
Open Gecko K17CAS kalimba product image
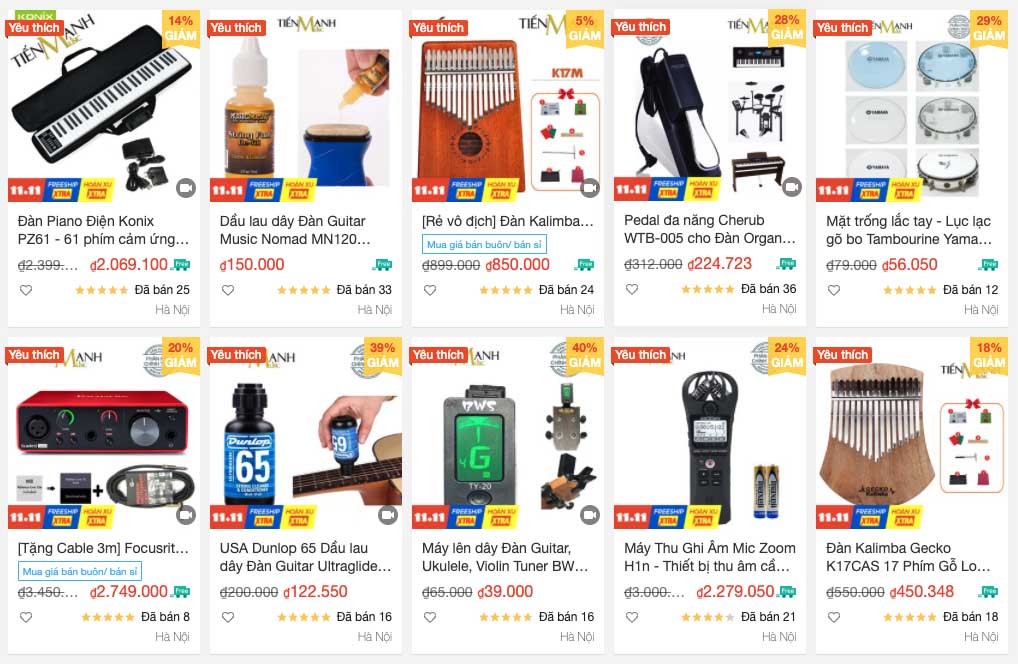912,432
